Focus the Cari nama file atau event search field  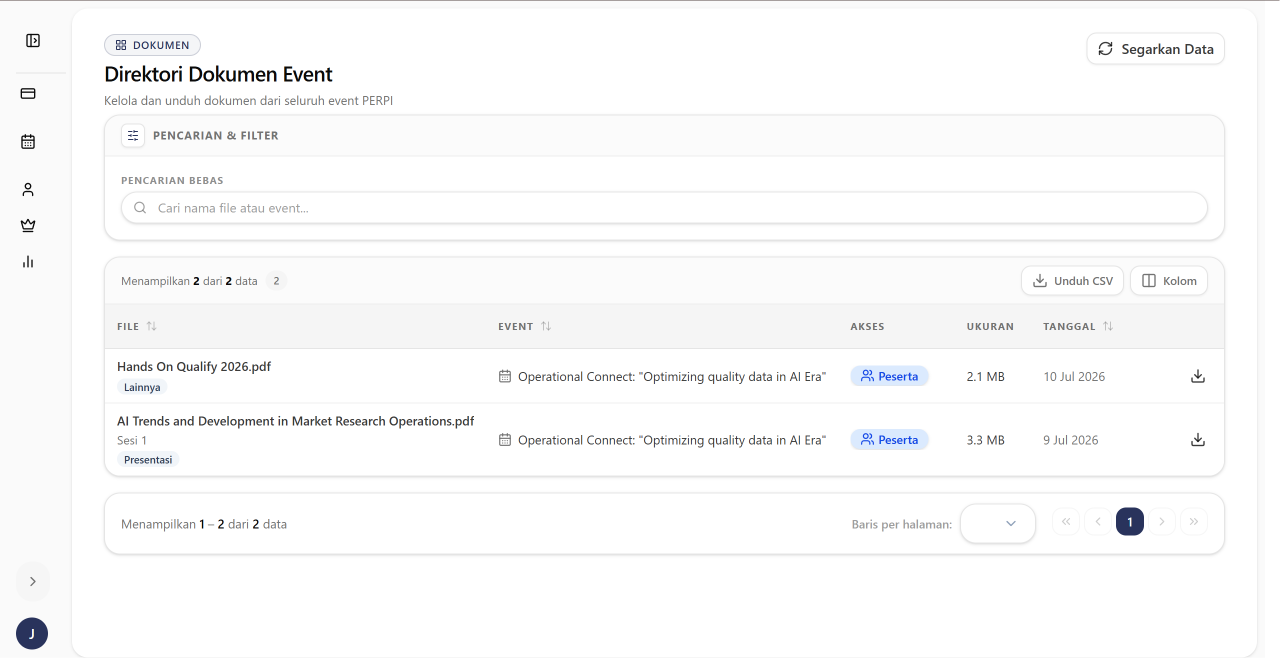[664, 208]
